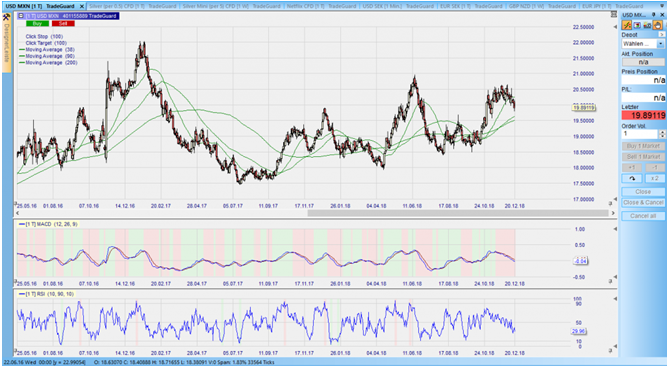The width and height of the screenshot is (667, 366).
Task: Click the arrow button next to Depot
Action: coord(661,34)
